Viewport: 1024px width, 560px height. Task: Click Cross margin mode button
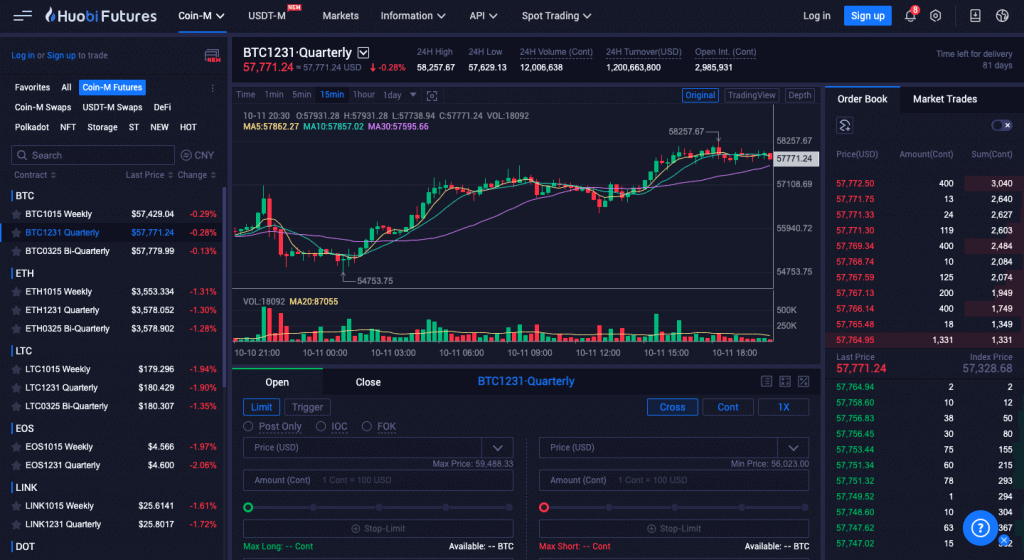point(672,407)
